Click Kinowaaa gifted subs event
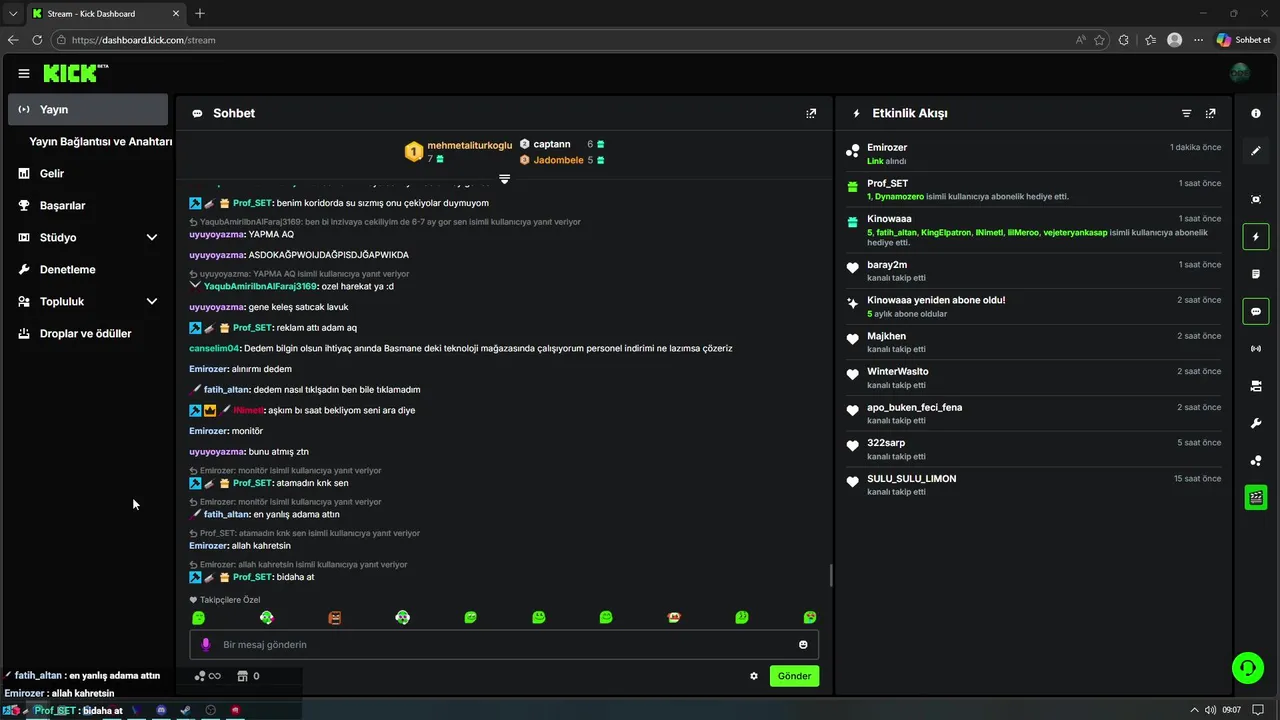This screenshot has width=1280, height=720. click(x=1034, y=231)
